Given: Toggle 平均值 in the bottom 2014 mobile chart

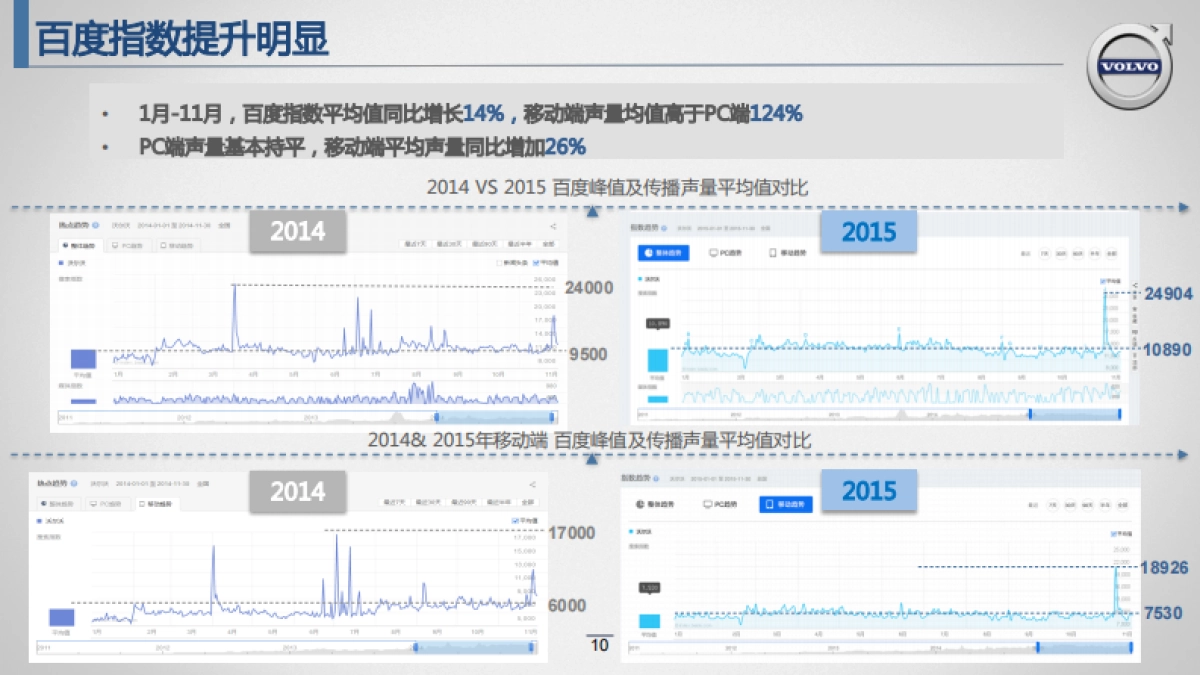Looking at the screenshot, I should (514, 518).
